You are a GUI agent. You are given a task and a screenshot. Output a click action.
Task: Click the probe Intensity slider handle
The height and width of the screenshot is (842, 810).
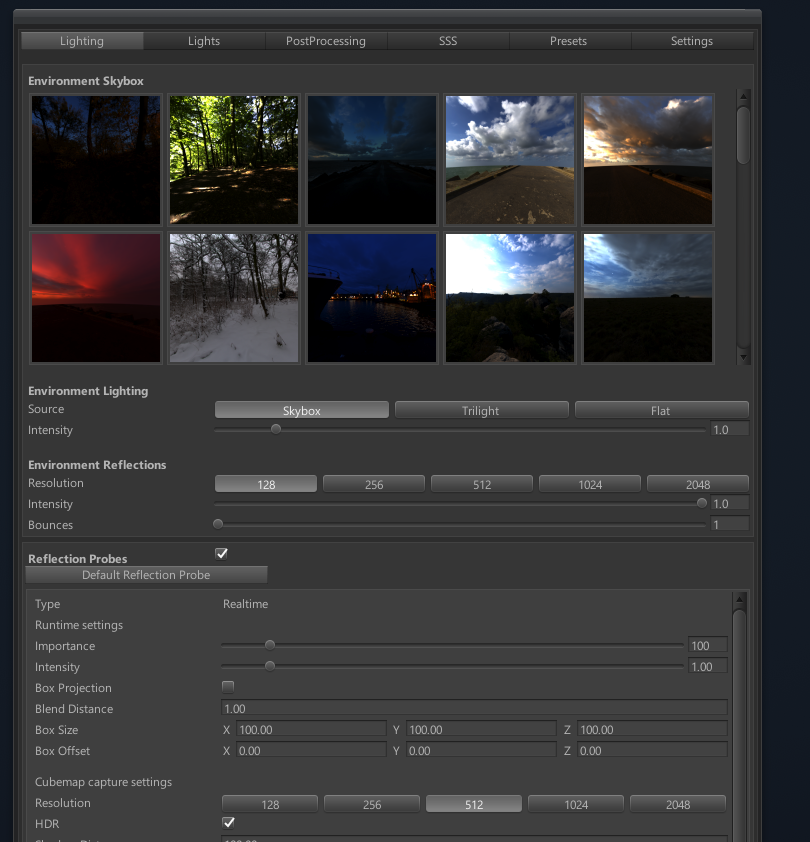point(270,666)
